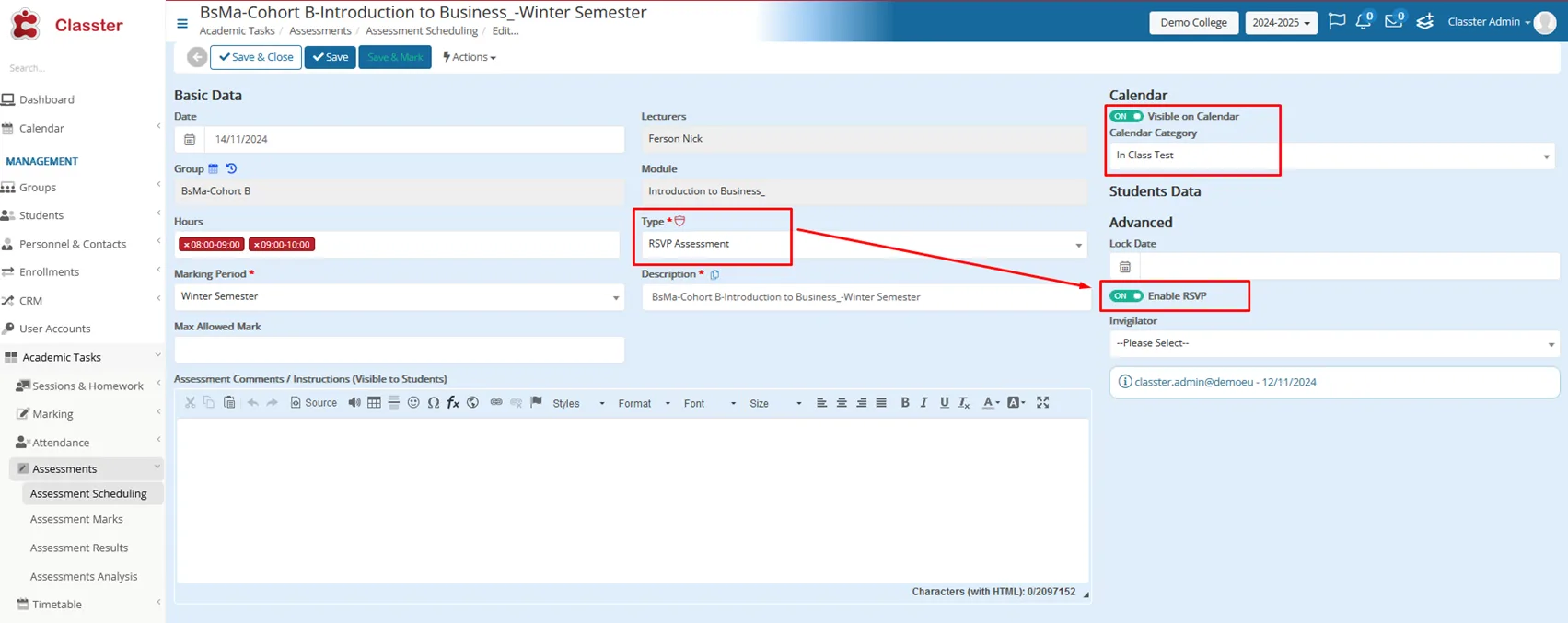Click the back arrow button
Image resolution: width=1568 pixels, height=623 pixels.
[197, 57]
